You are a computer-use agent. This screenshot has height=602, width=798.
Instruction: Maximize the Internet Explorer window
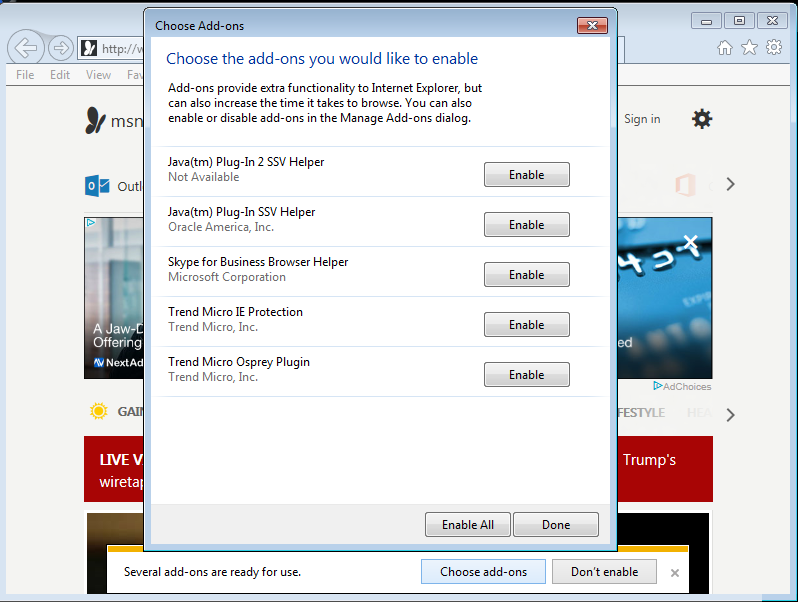coord(739,21)
